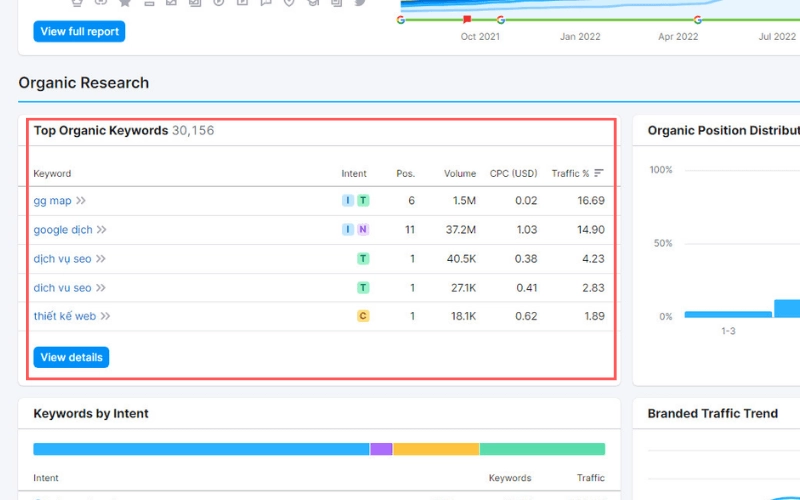Click the T intent badge for dich vu seo
The image size is (800, 500).
[x=363, y=288]
